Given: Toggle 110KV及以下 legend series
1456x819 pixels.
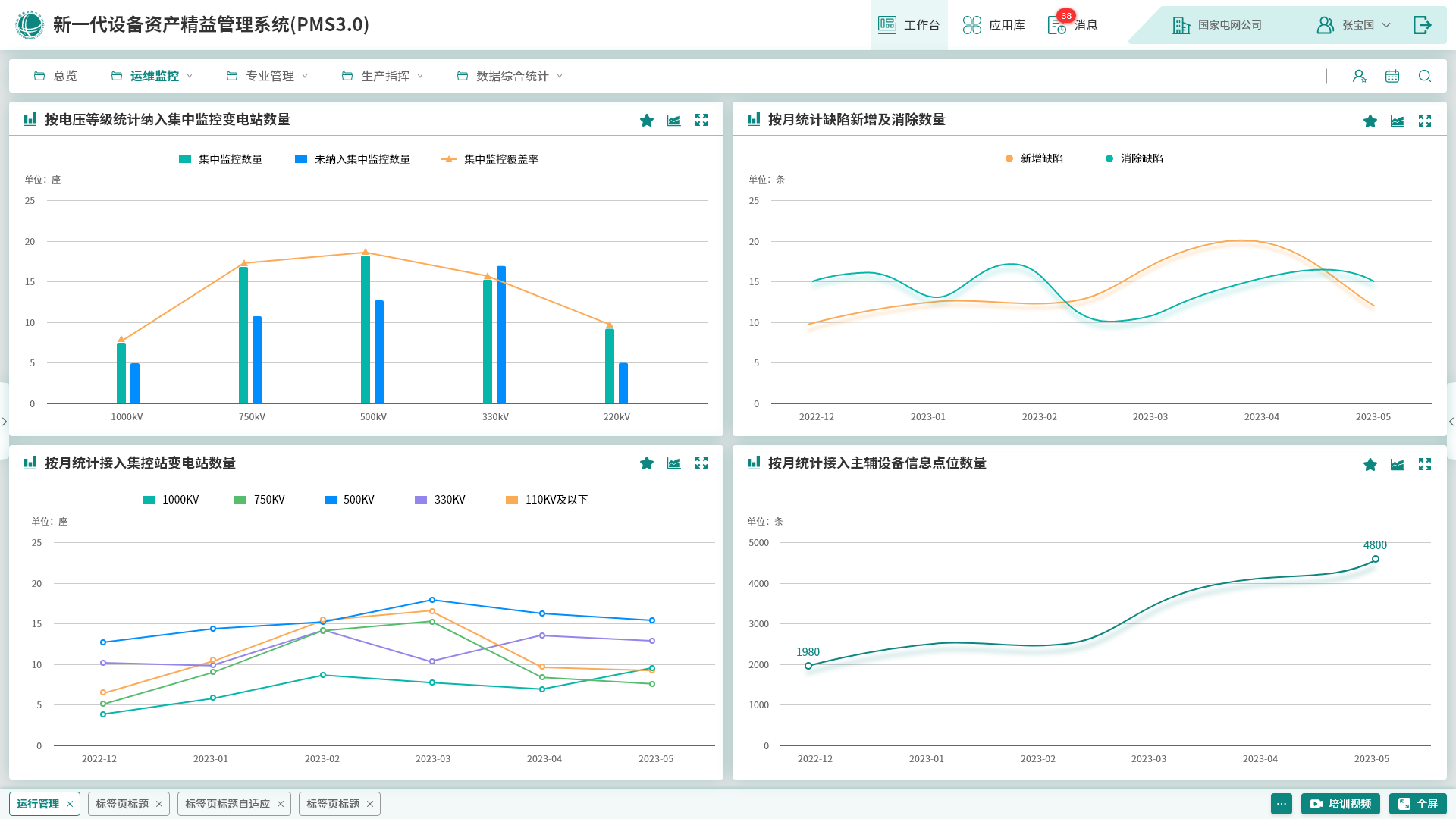Looking at the screenshot, I should tap(547, 500).
